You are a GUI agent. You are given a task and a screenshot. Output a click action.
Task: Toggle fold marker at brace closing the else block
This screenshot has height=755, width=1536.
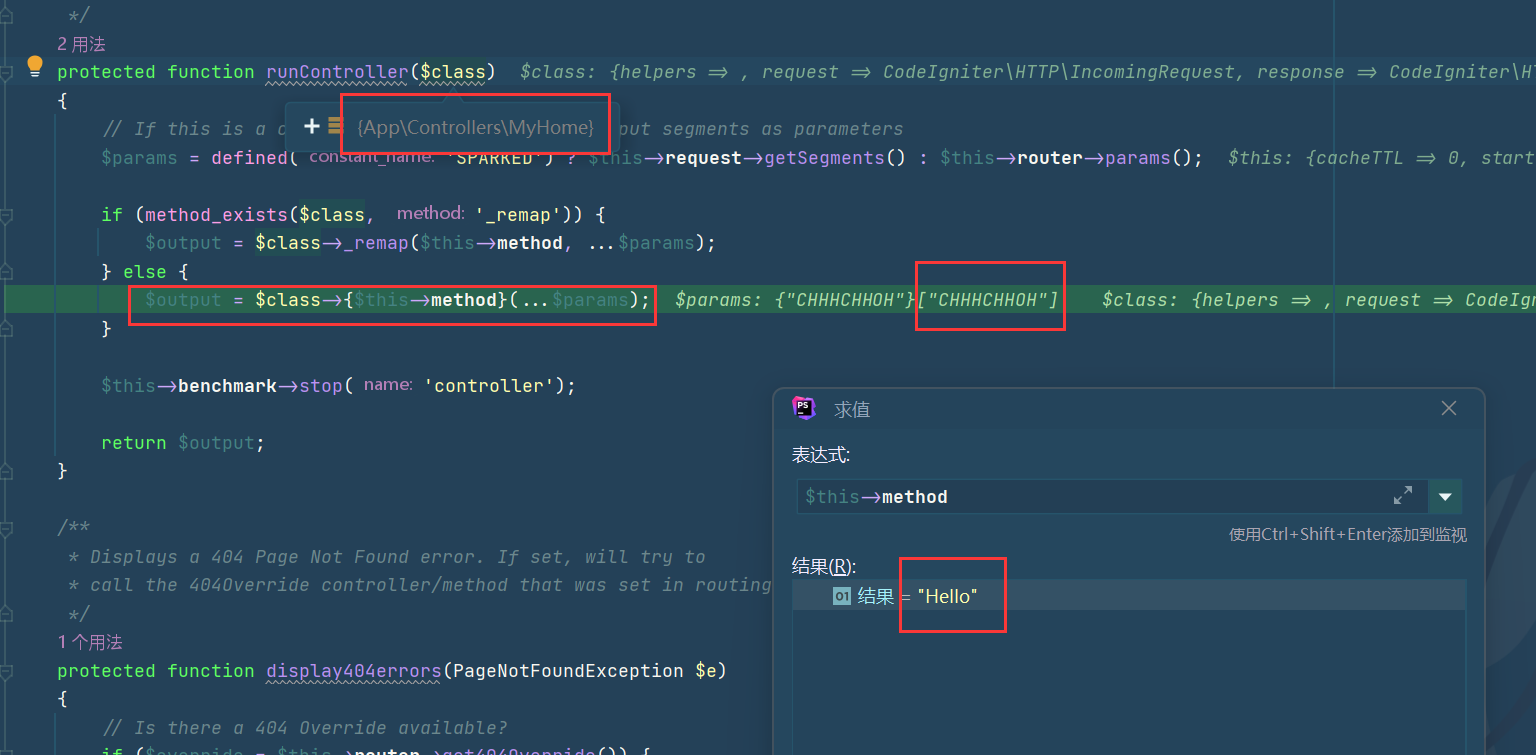pyautogui.click(x=7, y=328)
